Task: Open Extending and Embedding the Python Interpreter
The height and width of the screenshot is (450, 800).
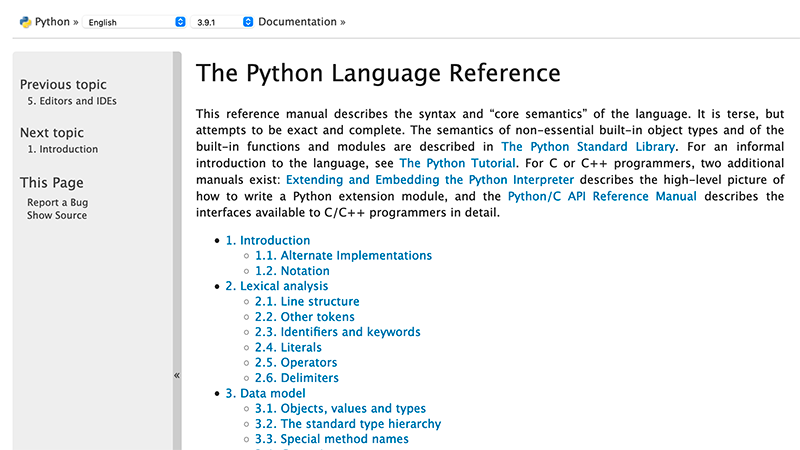Action: coord(430,180)
